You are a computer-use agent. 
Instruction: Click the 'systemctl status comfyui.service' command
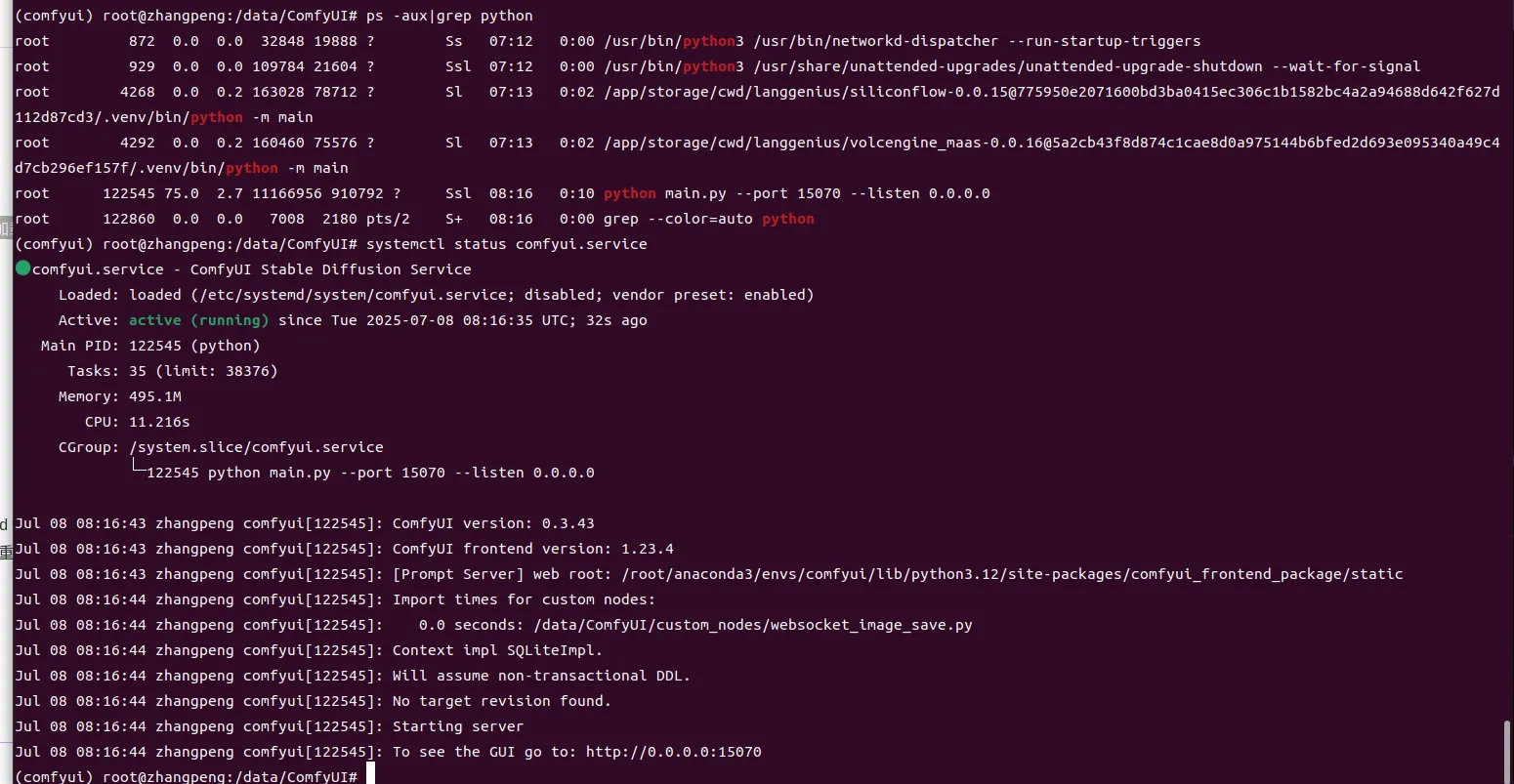(506, 244)
